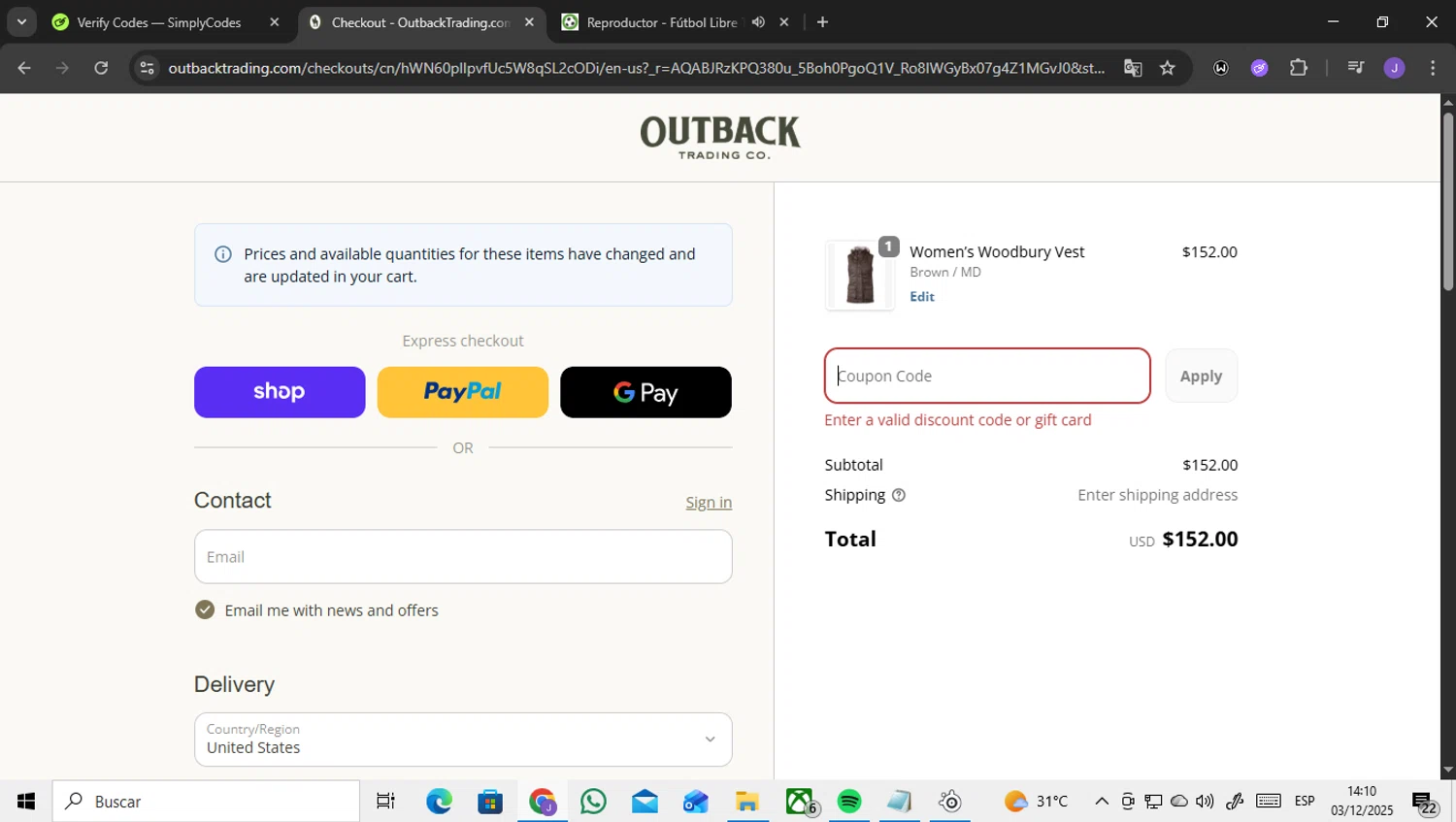The width and height of the screenshot is (1456, 822).
Task: Open Microsoft Store from the taskbar
Action: tap(490, 802)
